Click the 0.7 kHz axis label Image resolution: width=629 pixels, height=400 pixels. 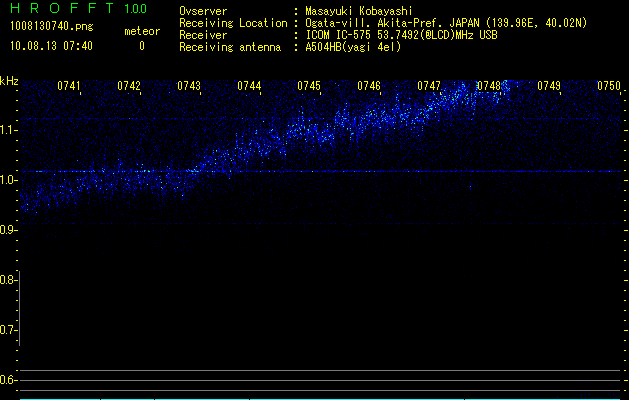coord(8,330)
